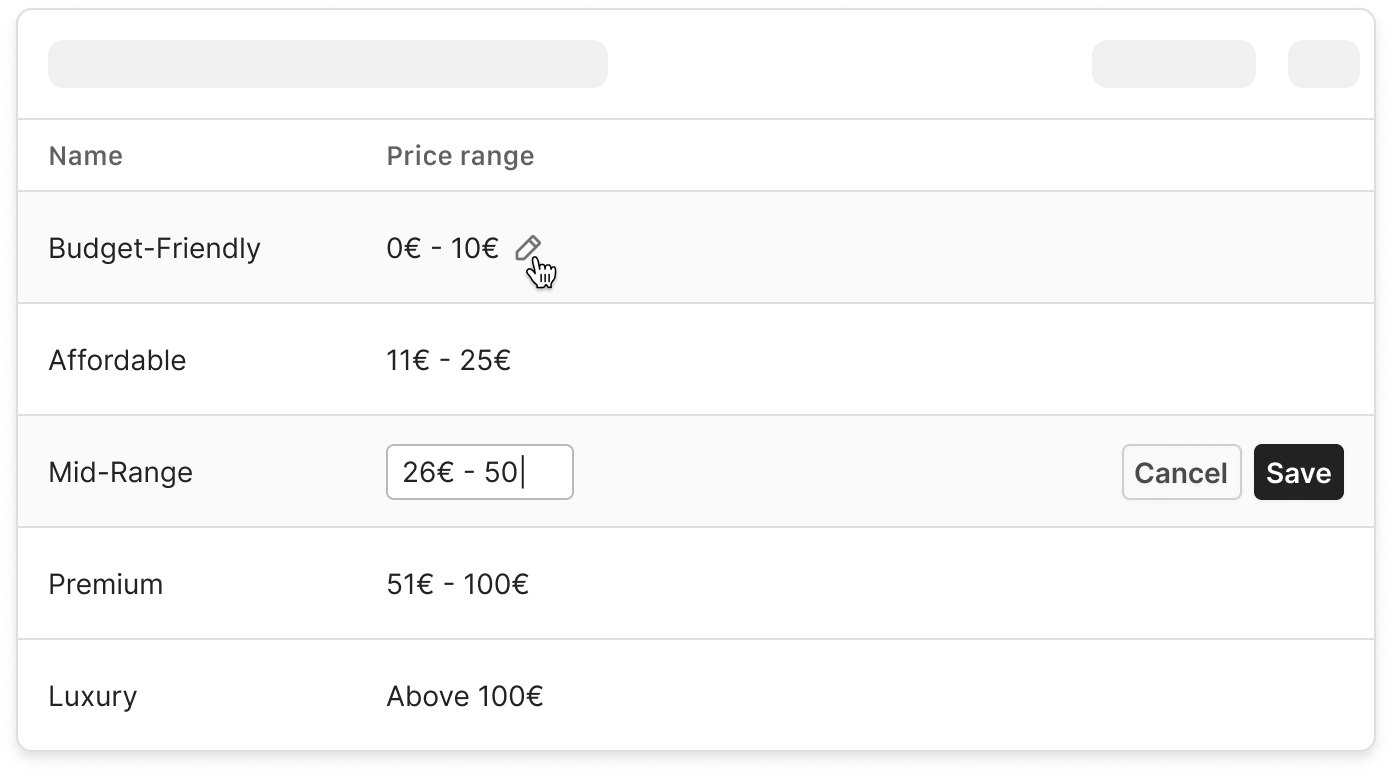The width and height of the screenshot is (1392, 776).
Task: Click the Mid-Range price range input field
Action: point(479,472)
